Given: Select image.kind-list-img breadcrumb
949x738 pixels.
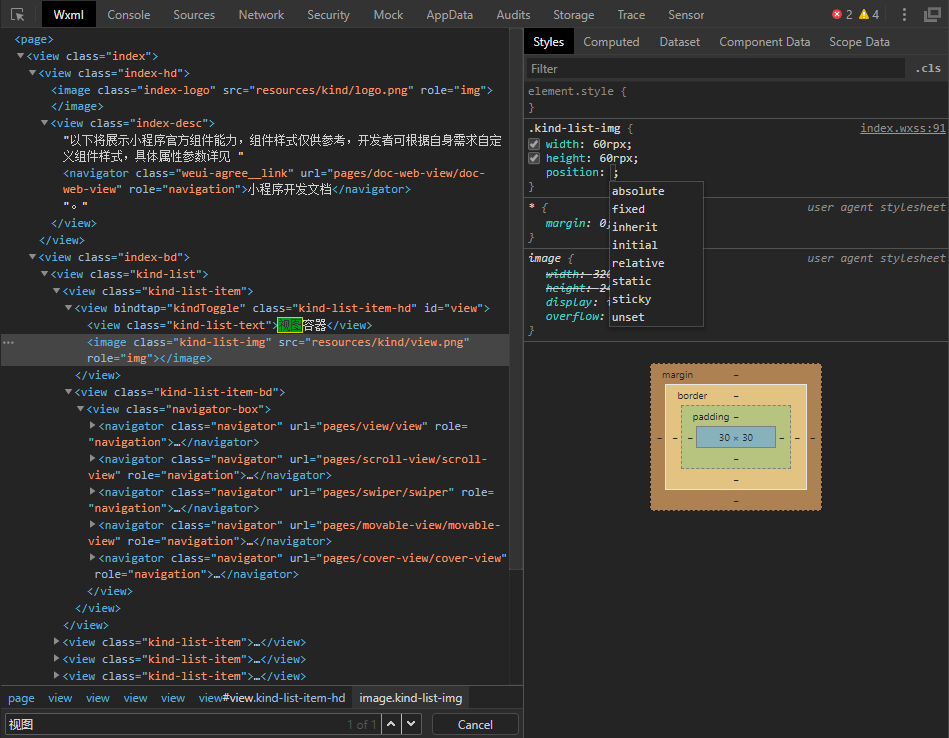Looking at the screenshot, I should pyautogui.click(x=410, y=698).
